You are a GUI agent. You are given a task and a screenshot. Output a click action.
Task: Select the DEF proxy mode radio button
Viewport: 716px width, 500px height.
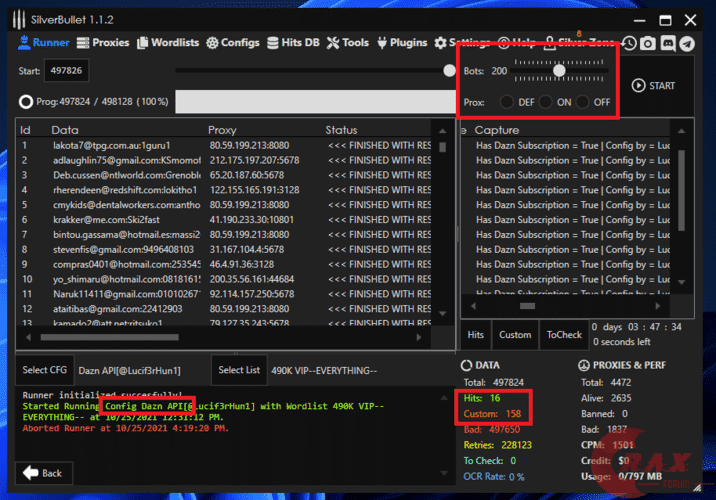(507, 102)
